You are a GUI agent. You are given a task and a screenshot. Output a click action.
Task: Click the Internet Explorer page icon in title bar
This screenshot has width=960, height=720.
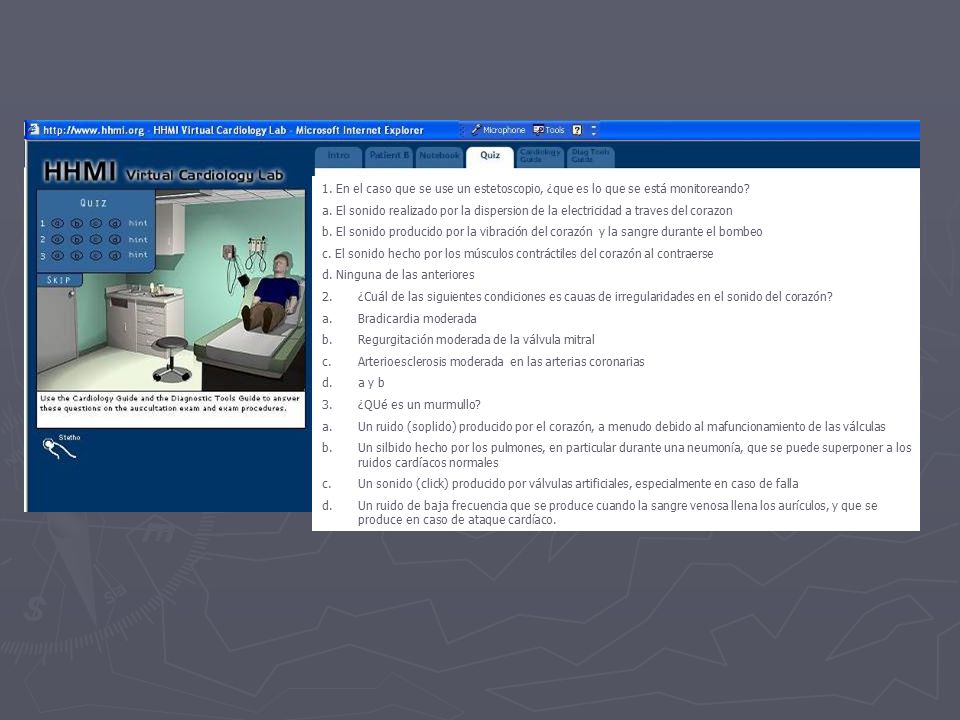pos(34,129)
